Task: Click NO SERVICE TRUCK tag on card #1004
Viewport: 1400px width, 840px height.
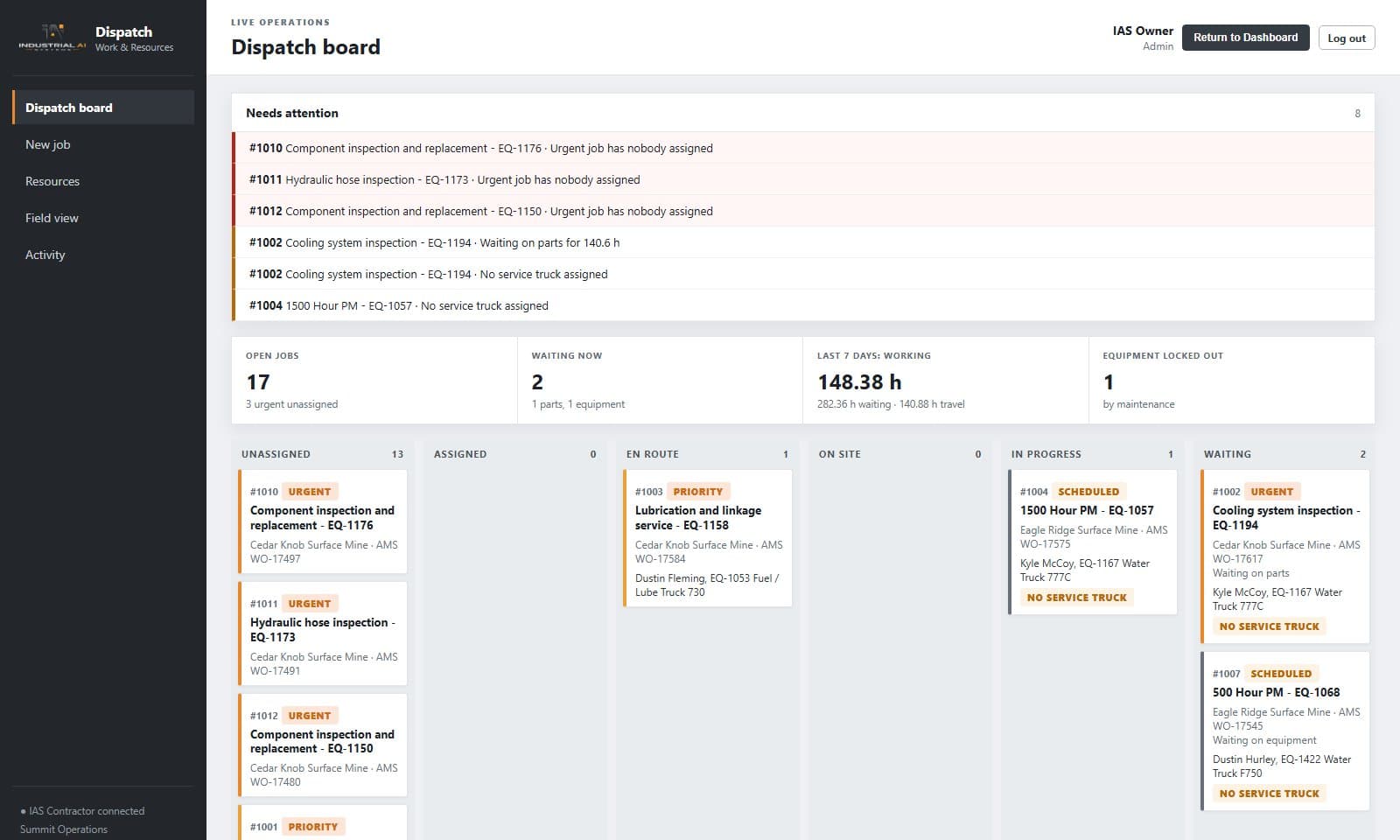Action: (1077, 598)
